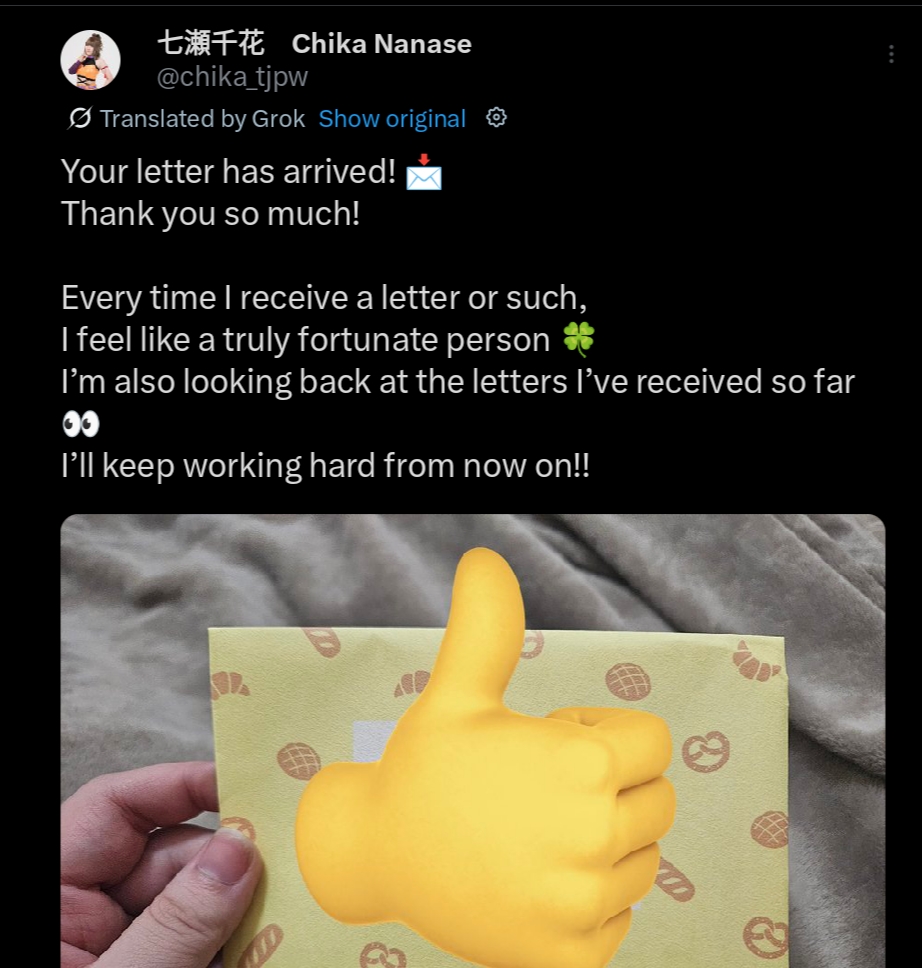
Task: Open the attached envelope photo
Action: [473, 741]
